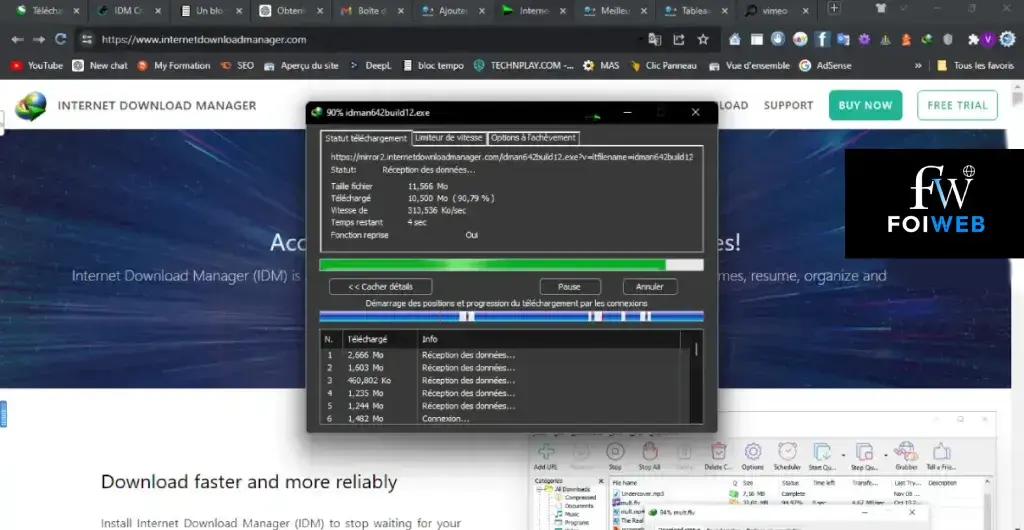The width and height of the screenshot is (1024, 530).
Task: Bookmark this page with the star icon
Action: [703, 40]
